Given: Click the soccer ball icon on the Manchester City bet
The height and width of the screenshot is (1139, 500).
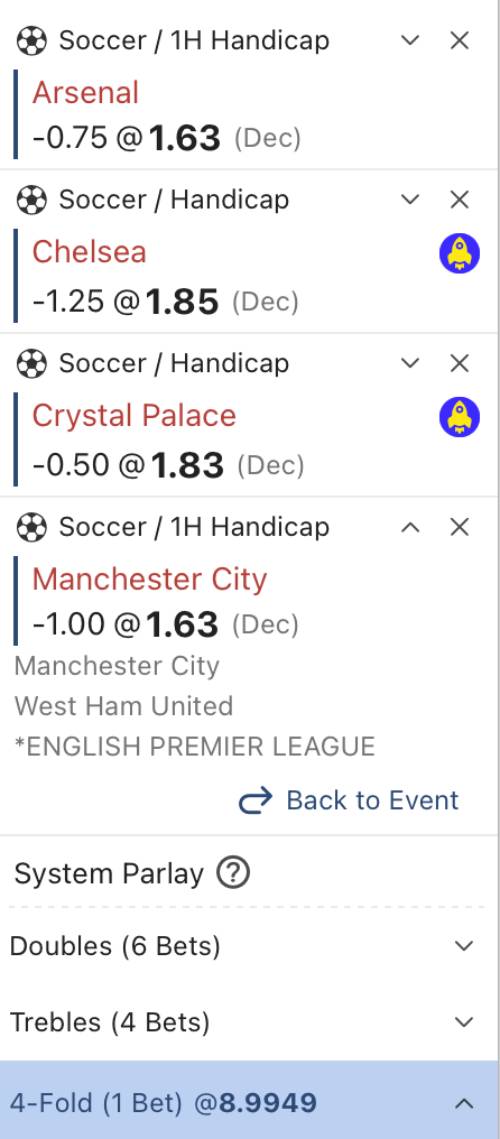Looking at the screenshot, I should tap(31, 527).
